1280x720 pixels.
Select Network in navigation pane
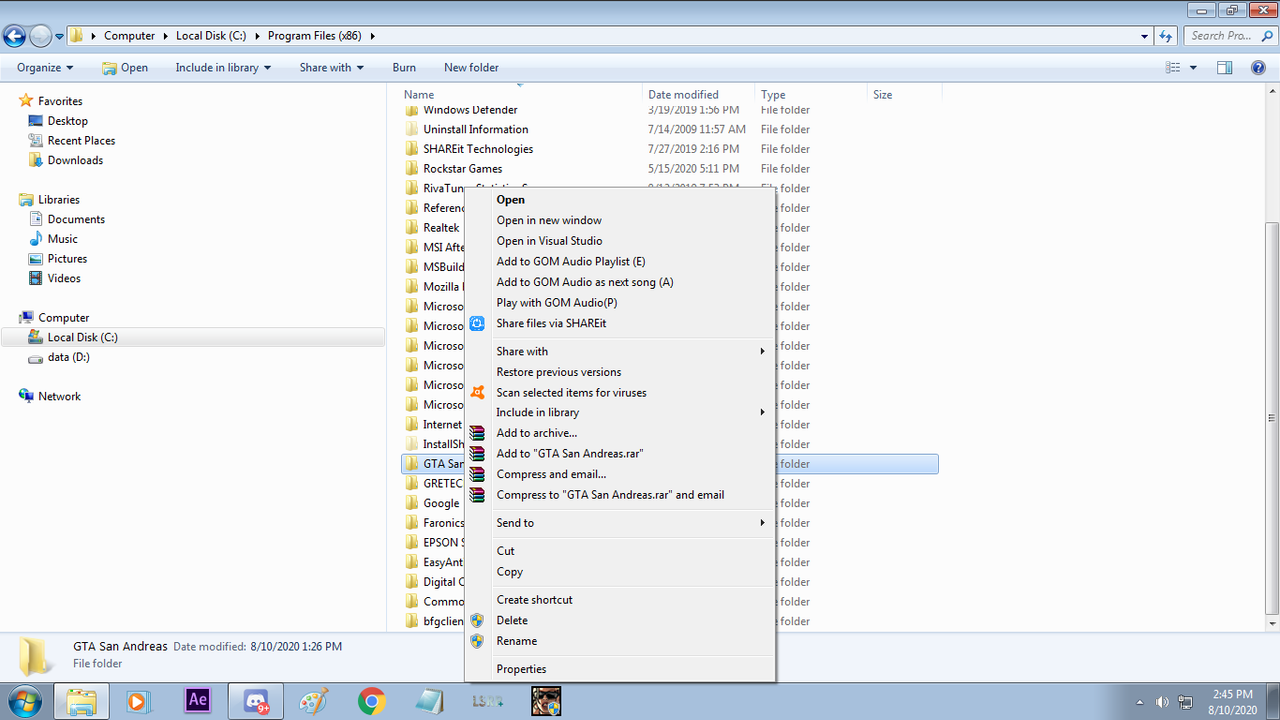pos(59,396)
